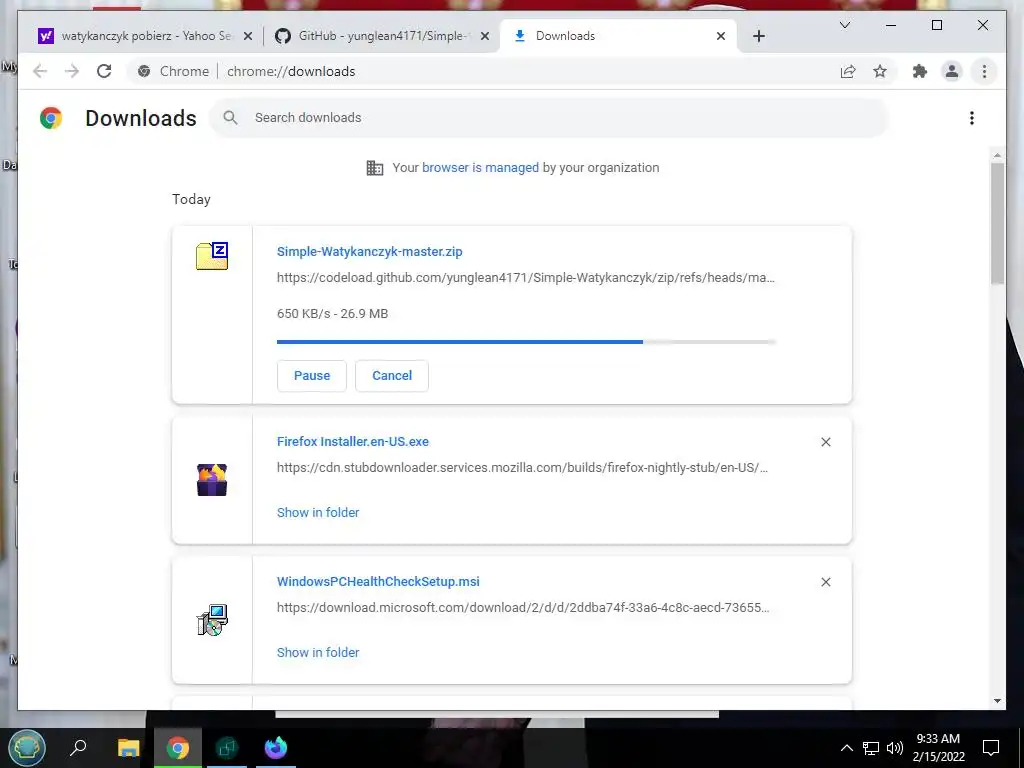
Task: Click the WindowsPCHealthCheckSetup msi icon
Action: tap(212, 620)
